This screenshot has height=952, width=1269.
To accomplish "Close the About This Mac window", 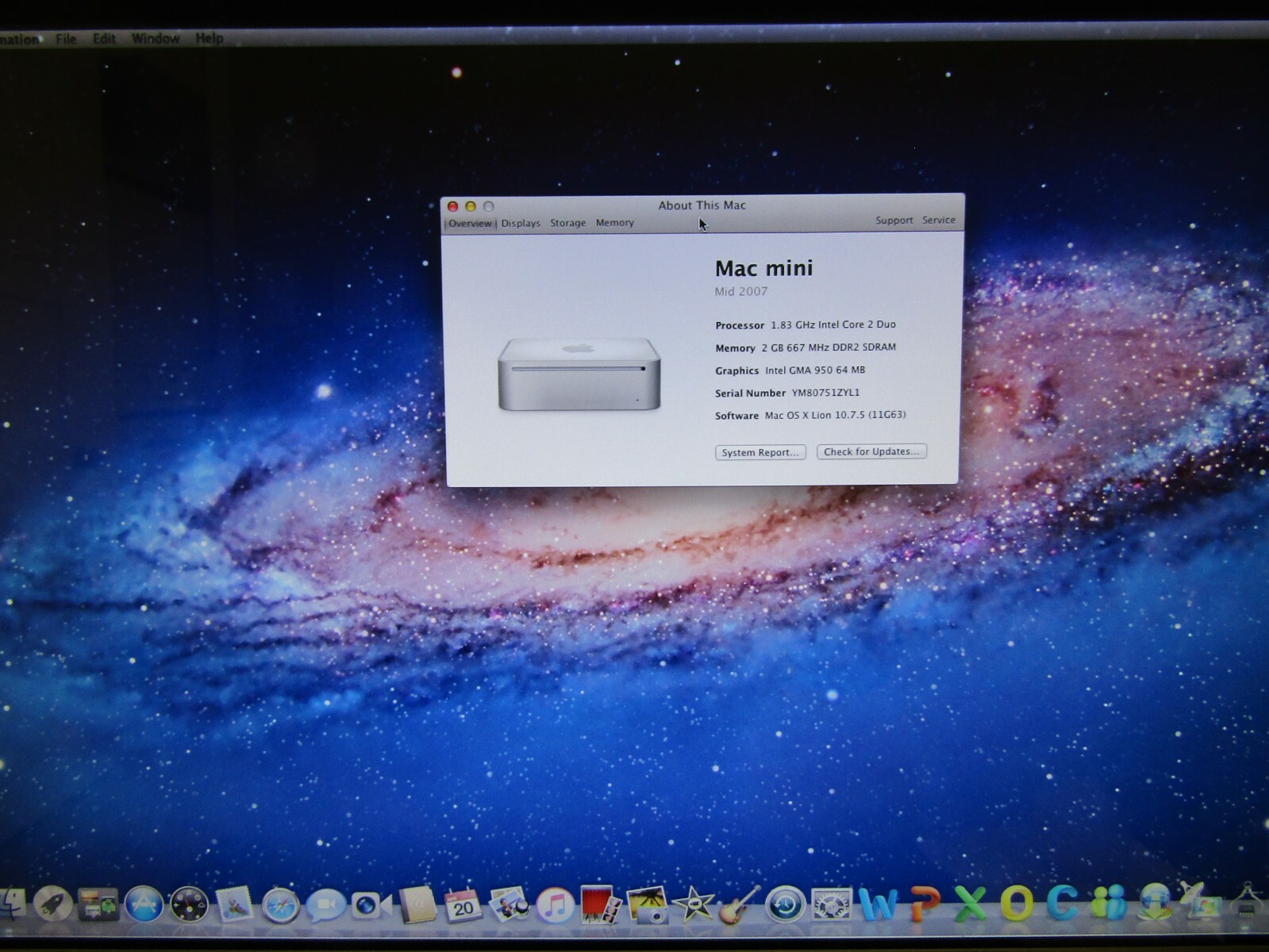I will coord(452,206).
